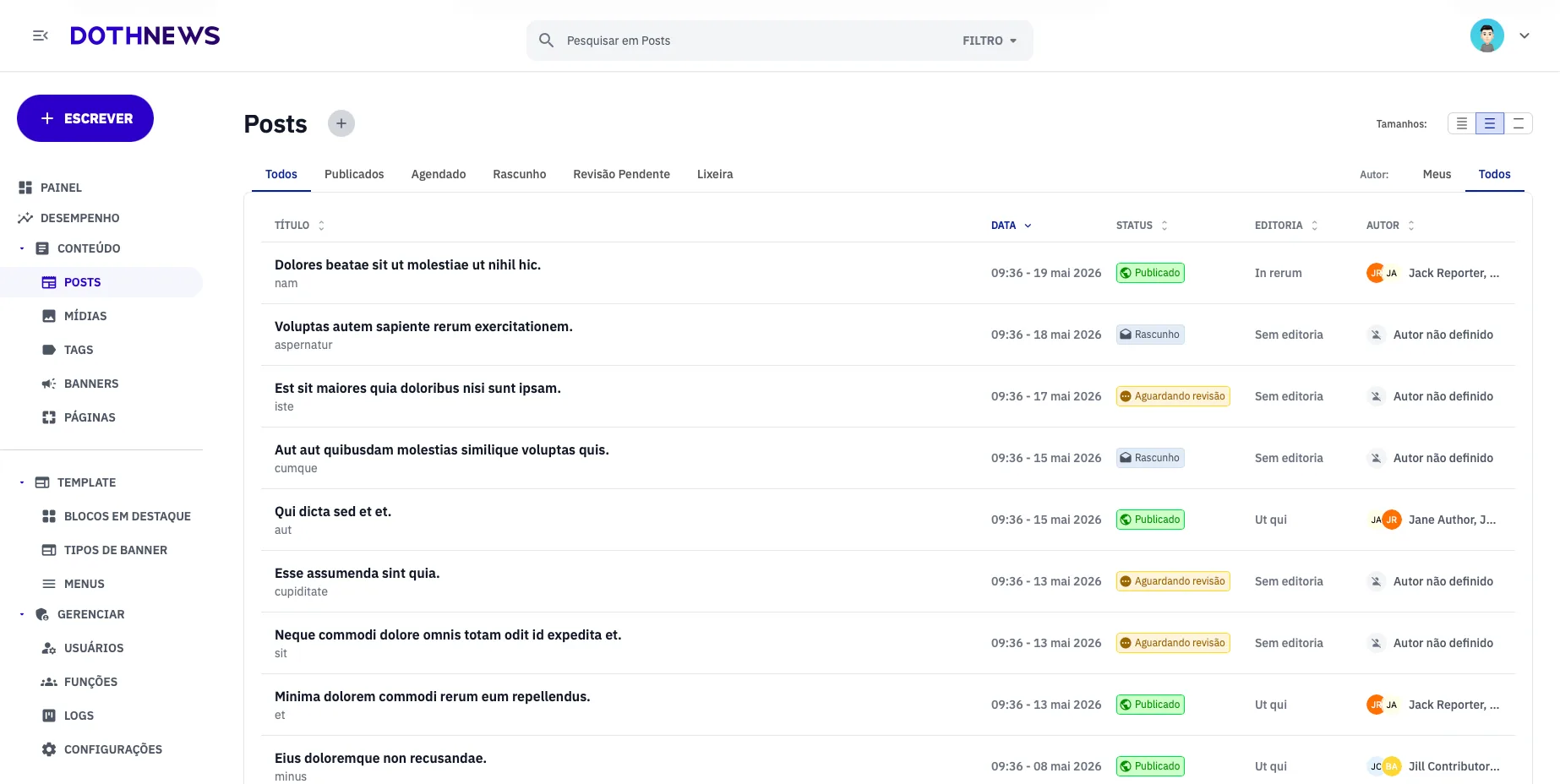Click the search magnifier icon
1560x784 pixels.
click(x=546, y=41)
